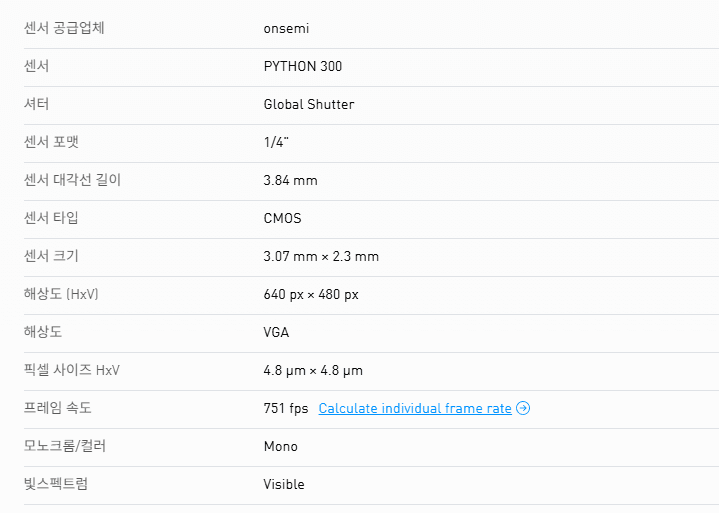719x513 pixels.
Task: Click the 3.07 mm × 2.3 mm sensor size
Action: coord(321,256)
